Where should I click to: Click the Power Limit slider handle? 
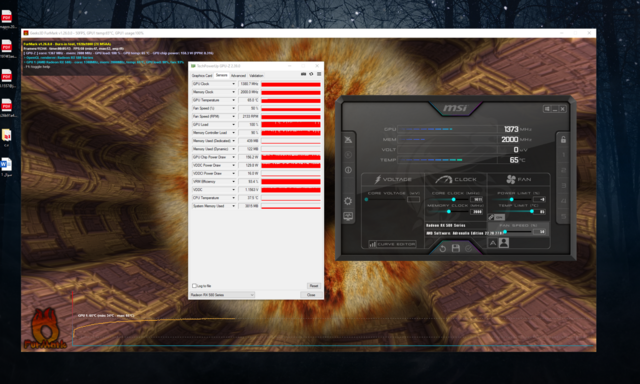tap(511, 200)
